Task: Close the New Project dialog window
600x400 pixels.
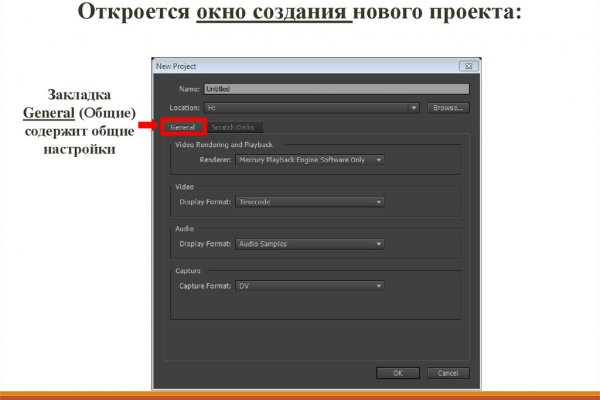Action: (466, 66)
